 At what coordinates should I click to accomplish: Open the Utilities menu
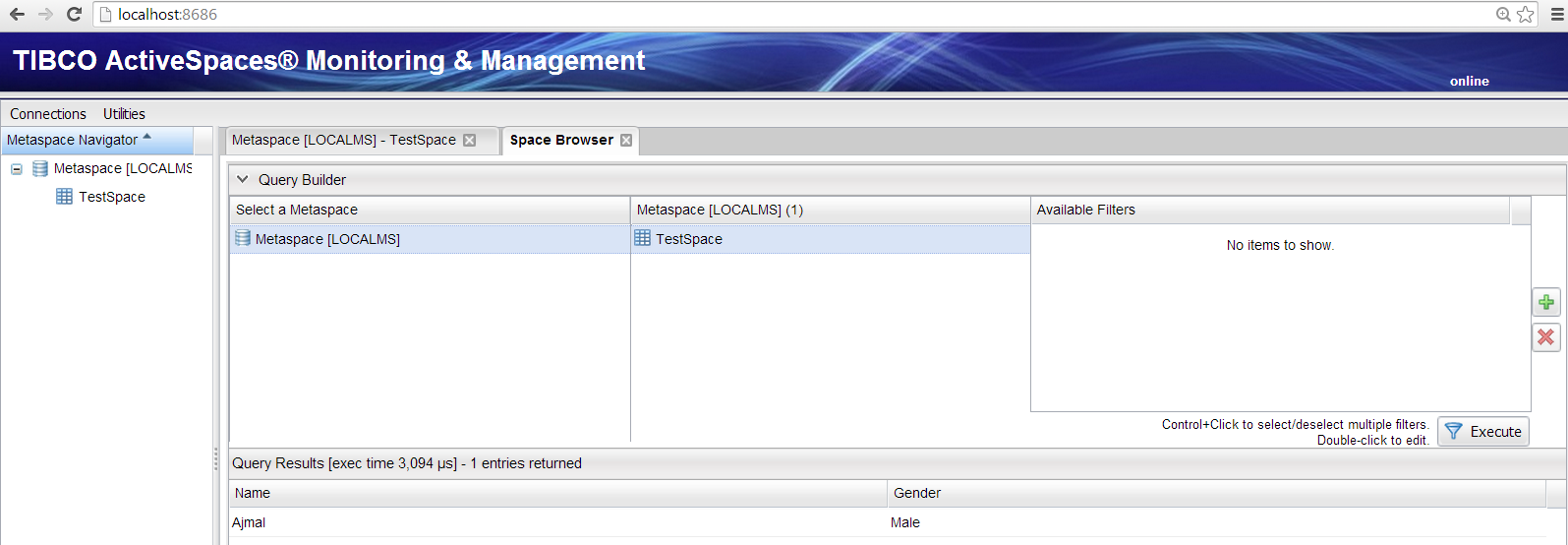tap(124, 114)
